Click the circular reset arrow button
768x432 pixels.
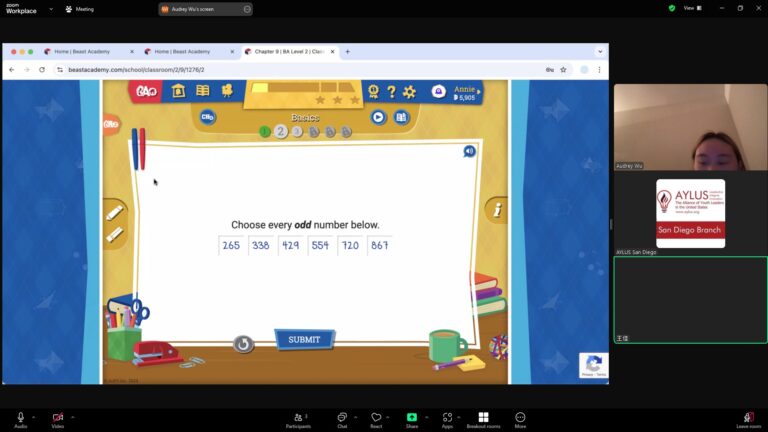point(243,344)
